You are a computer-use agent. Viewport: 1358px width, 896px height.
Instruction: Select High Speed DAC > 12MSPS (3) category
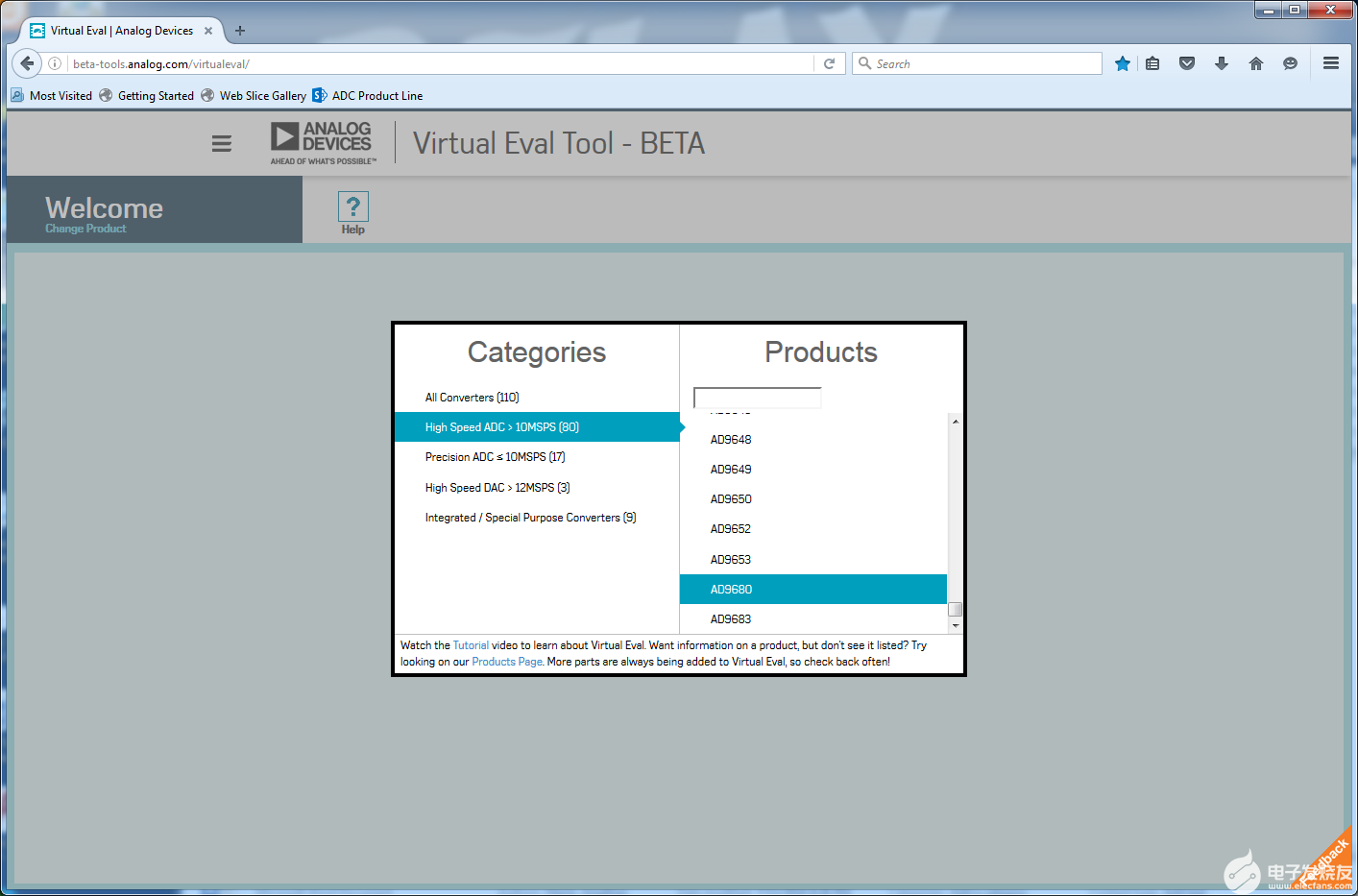pyautogui.click(x=537, y=488)
